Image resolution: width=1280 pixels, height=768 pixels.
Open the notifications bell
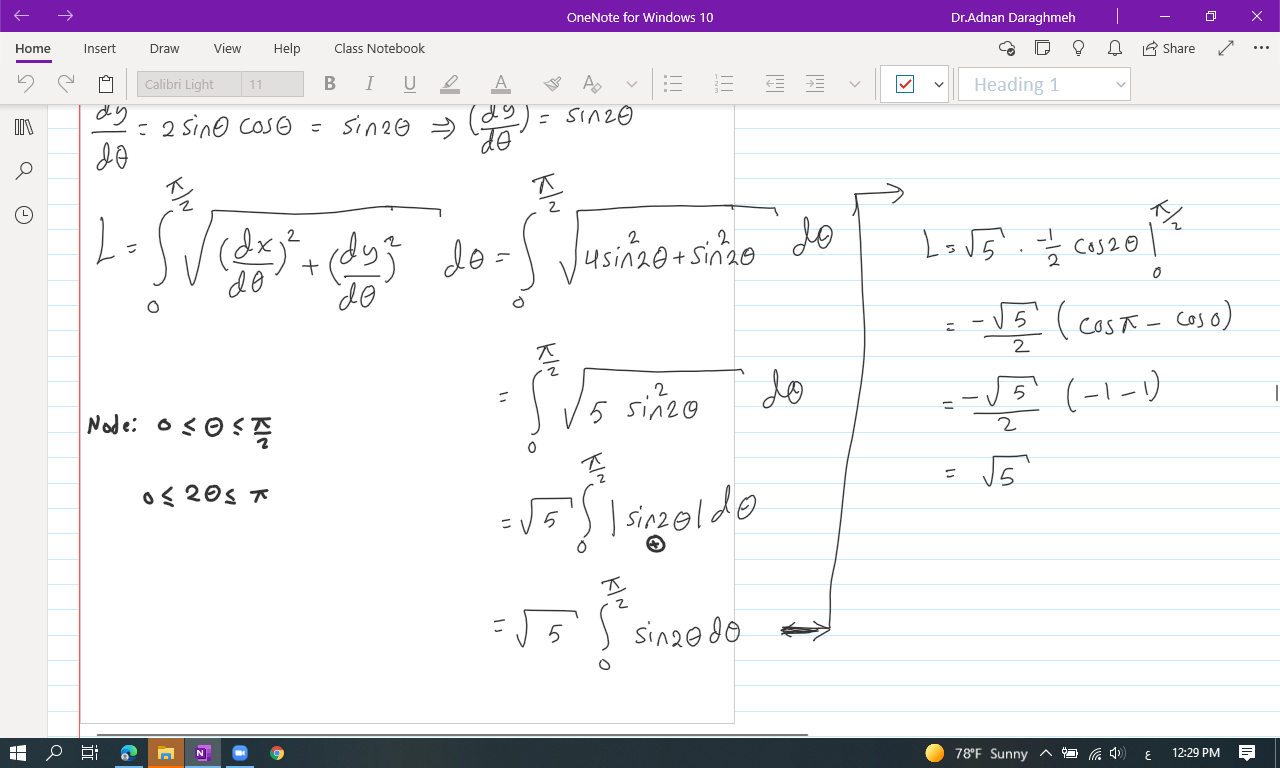(1115, 48)
